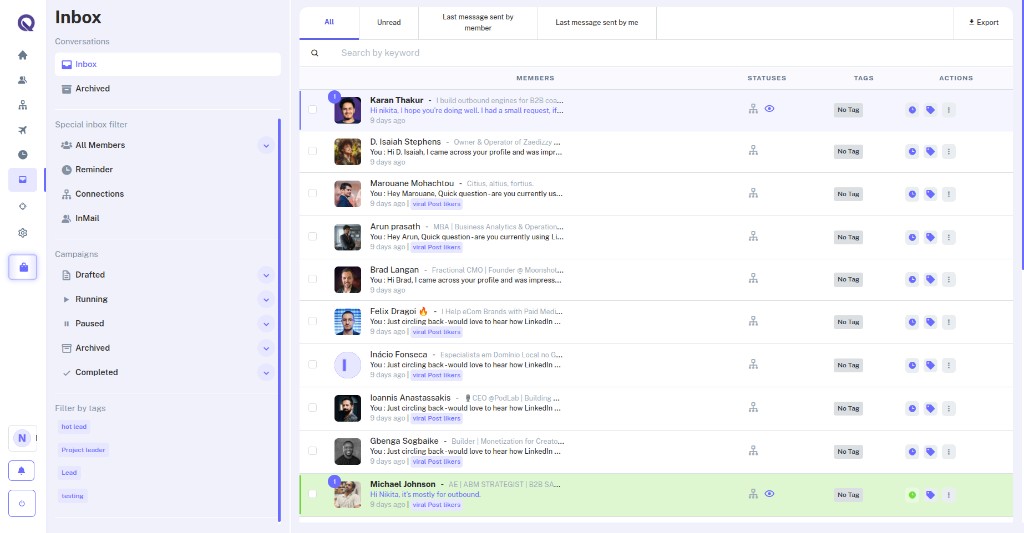
Task: Click the shopping bag icon in sidebar
Action: click(23, 267)
